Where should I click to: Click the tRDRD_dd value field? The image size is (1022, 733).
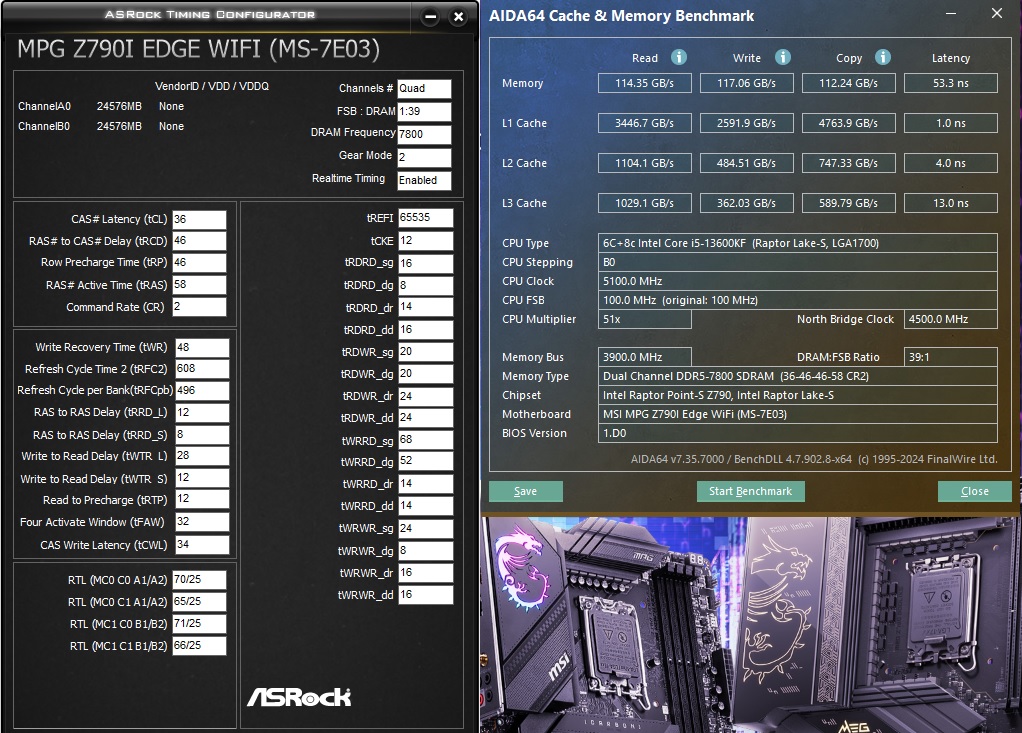(425, 330)
